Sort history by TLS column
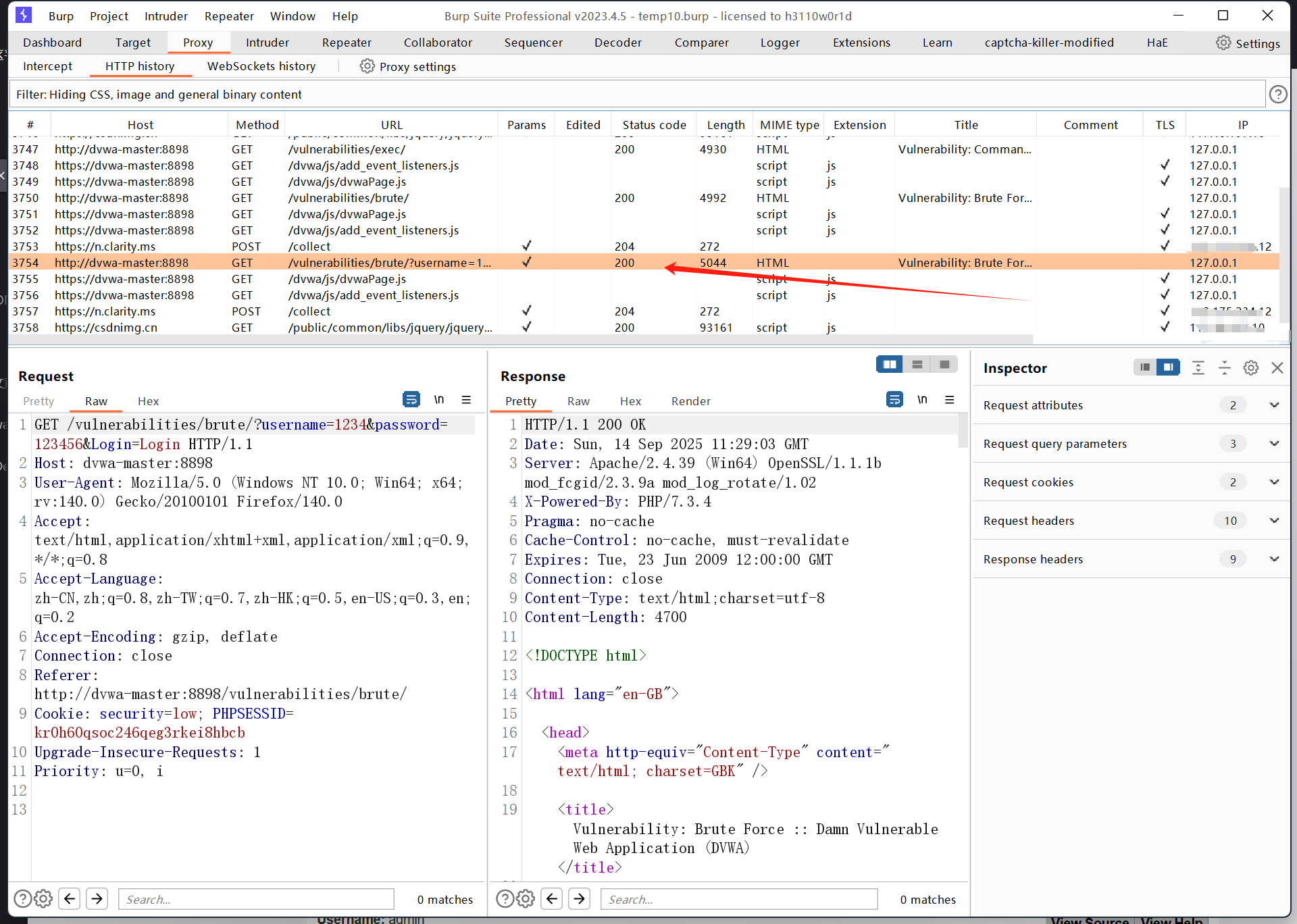 pos(1165,125)
